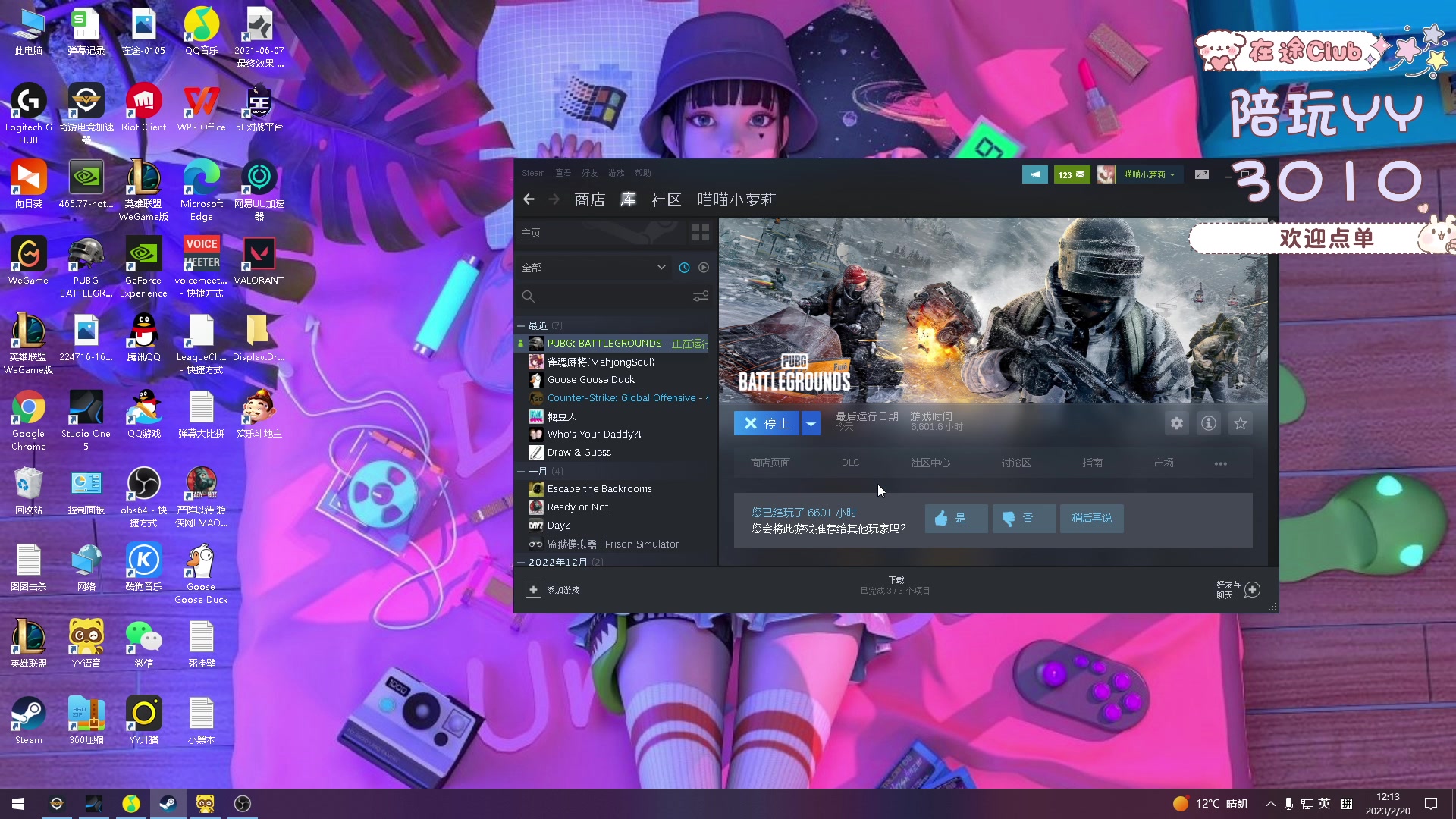1456x819 pixels.
Task: Open game settings gear icon
Action: click(1176, 423)
